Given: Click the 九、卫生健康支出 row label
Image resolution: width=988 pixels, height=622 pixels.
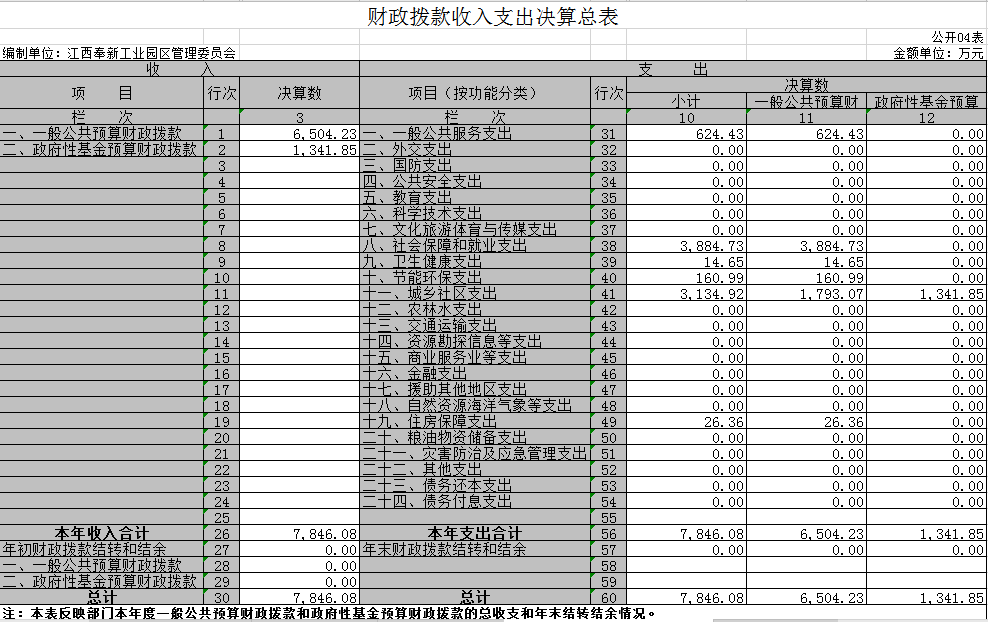Looking at the screenshot, I should [x=422, y=262].
